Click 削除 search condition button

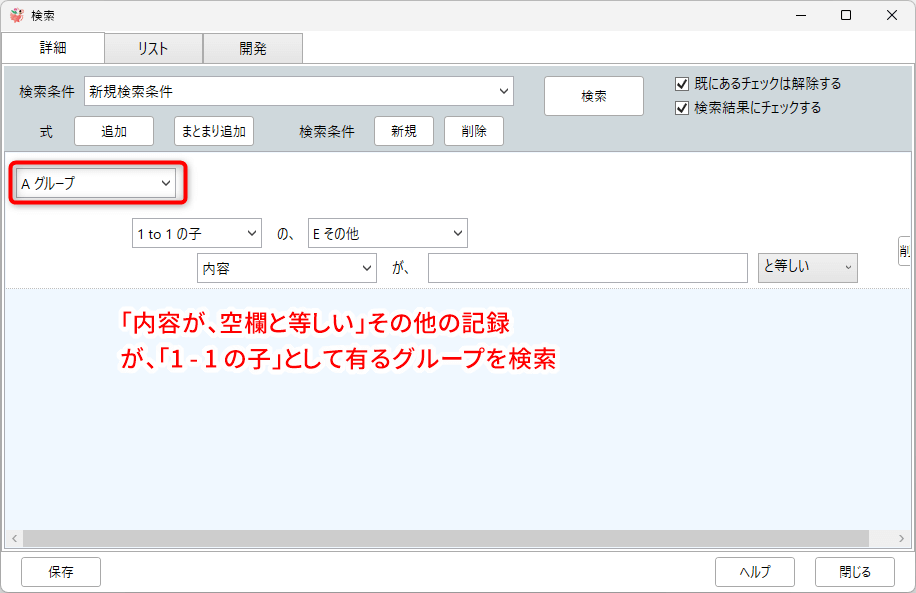473,131
